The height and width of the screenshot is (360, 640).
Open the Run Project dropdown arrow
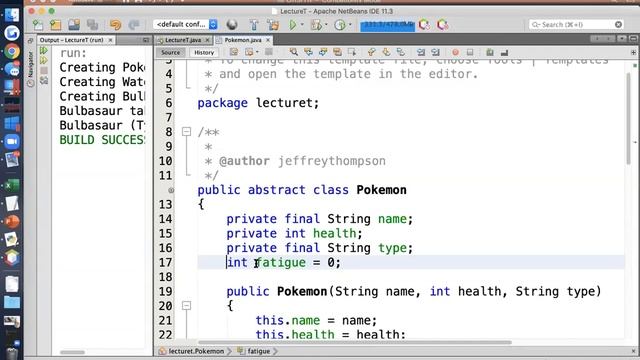click(302, 25)
